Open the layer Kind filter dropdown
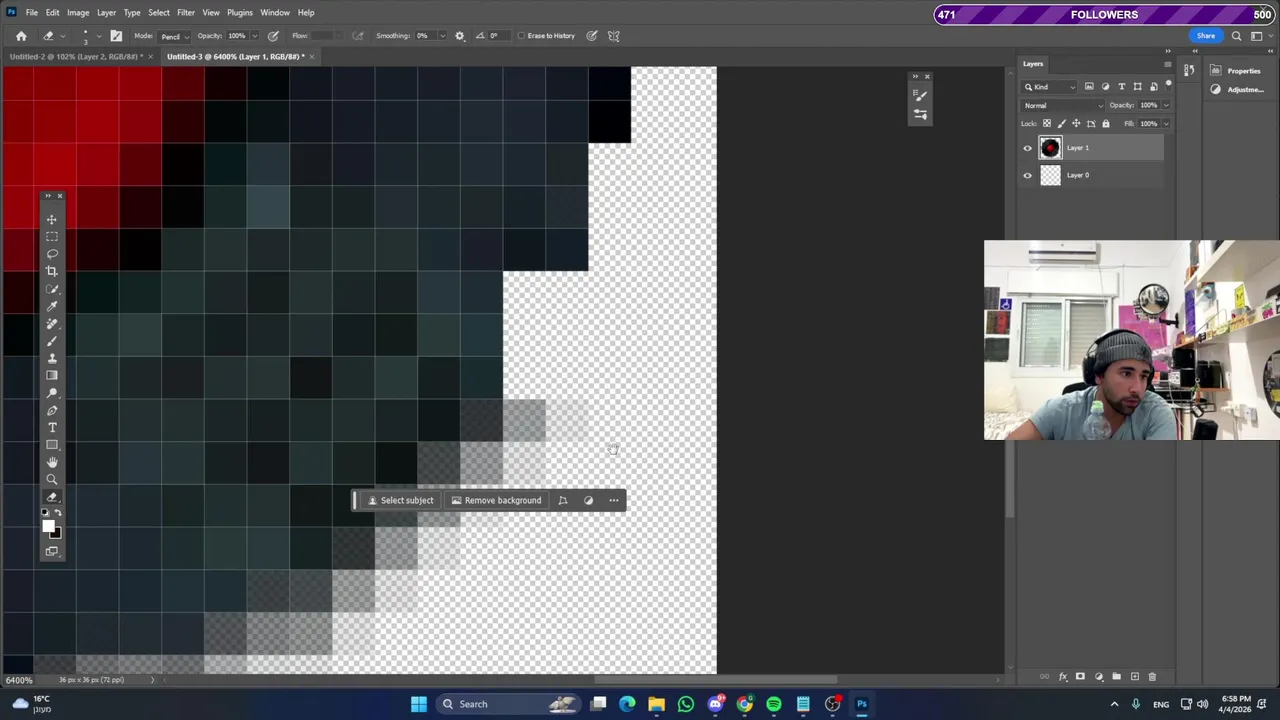This screenshot has height=720, width=1280. pos(1050,87)
